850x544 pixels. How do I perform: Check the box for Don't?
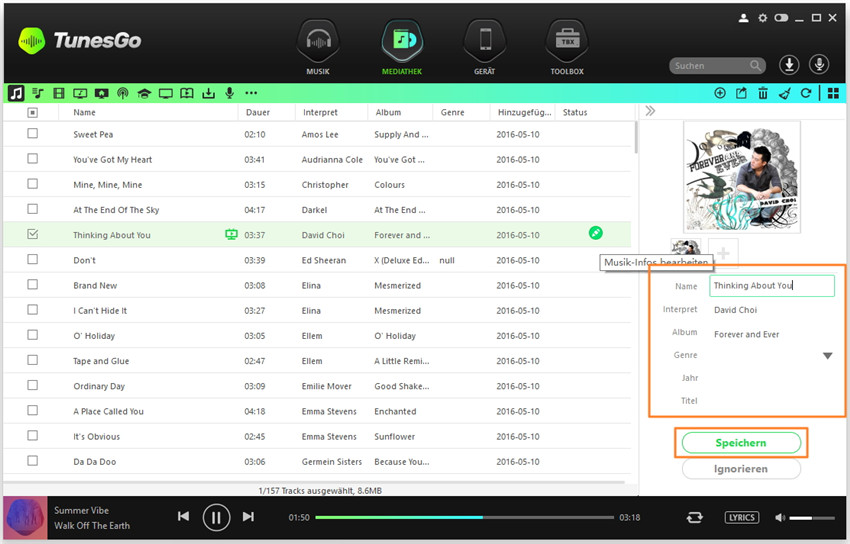[33, 259]
